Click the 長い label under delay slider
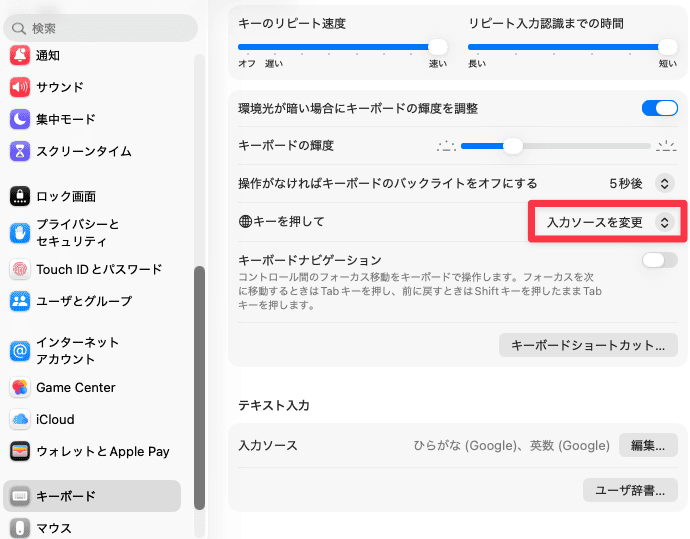The image size is (690, 539). pos(477,64)
